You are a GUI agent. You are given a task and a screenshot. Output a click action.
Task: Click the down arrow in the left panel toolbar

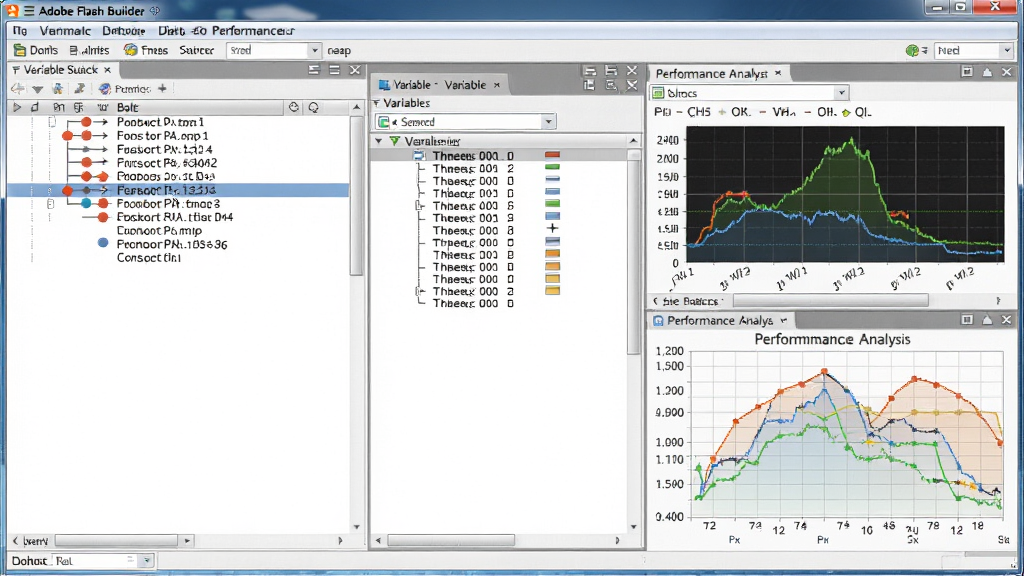tap(38, 89)
